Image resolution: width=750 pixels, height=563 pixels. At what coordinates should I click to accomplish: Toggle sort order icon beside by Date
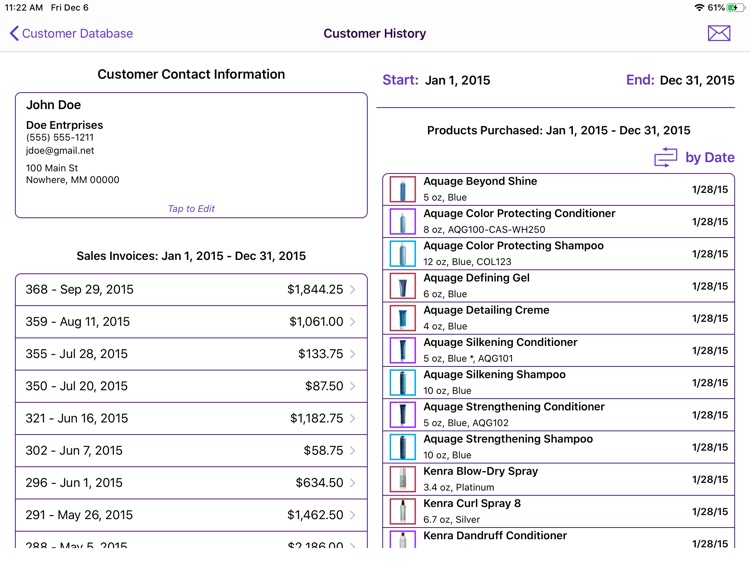tap(666, 157)
